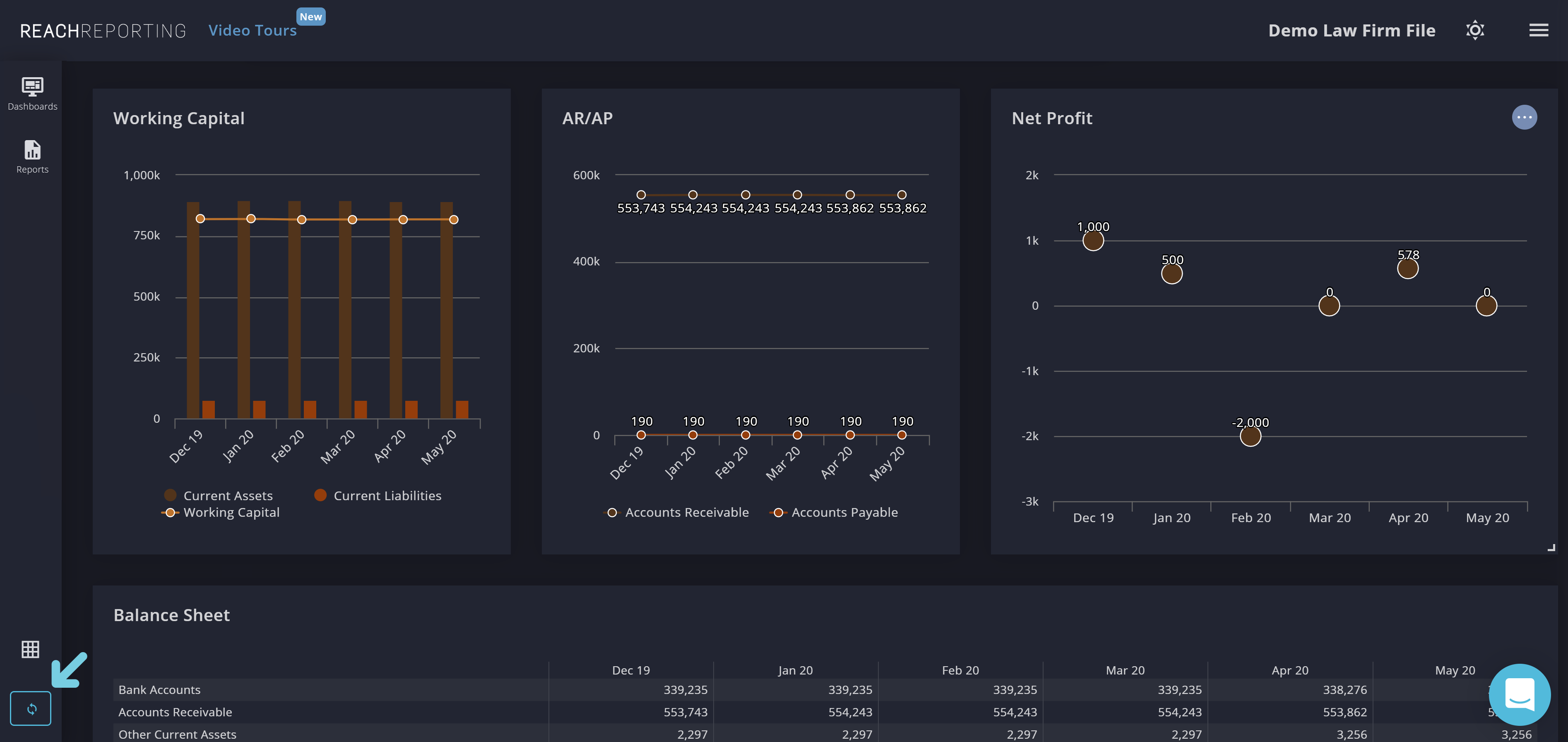Open the Net Profit options ellipsis button

click(1524, 118)
